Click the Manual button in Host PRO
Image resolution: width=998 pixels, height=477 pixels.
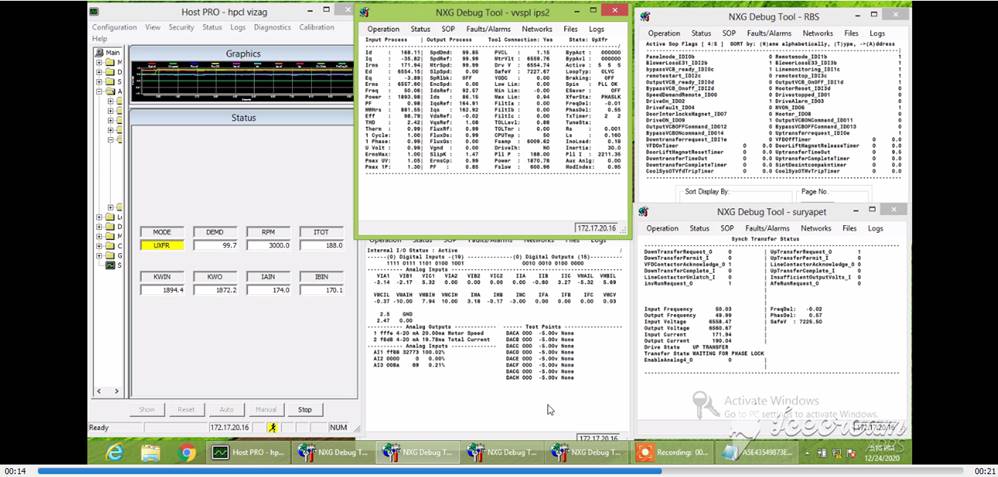click(x=265, y=409)
